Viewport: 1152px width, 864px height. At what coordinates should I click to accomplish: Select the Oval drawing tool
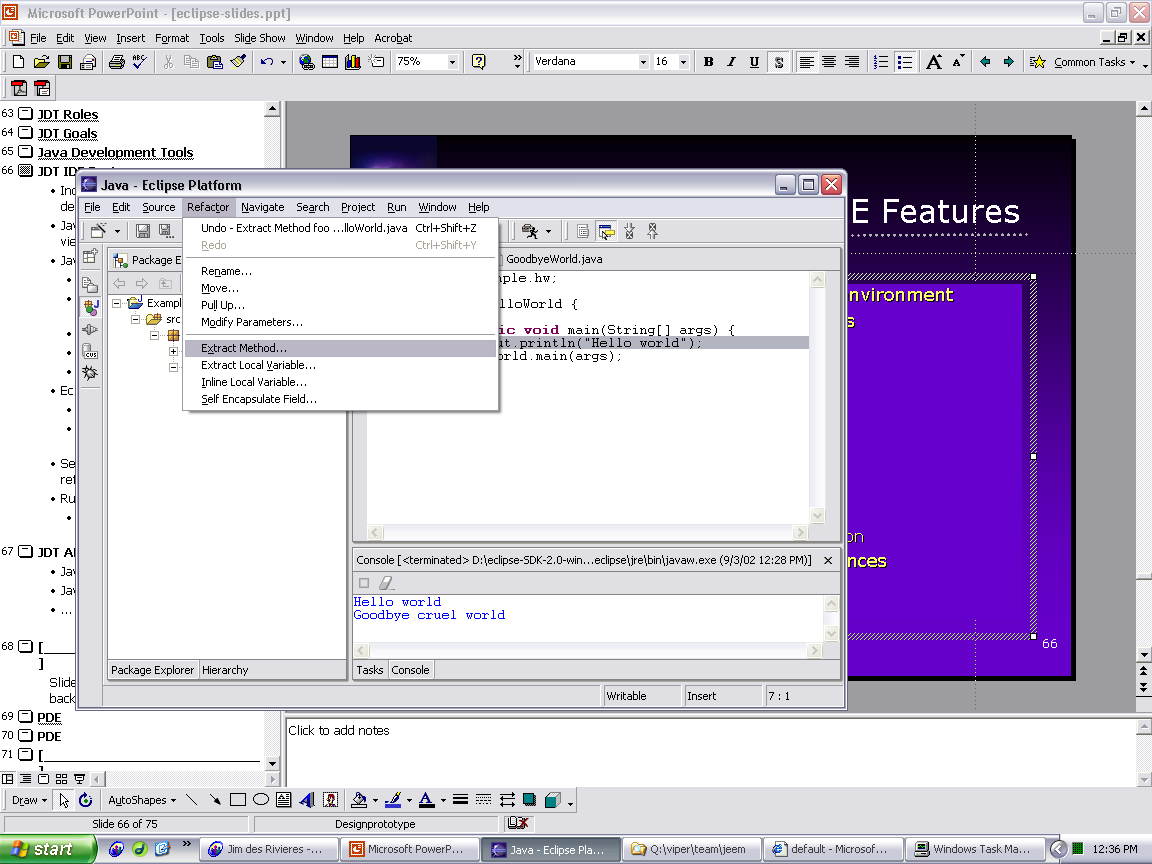coord(261,800)
